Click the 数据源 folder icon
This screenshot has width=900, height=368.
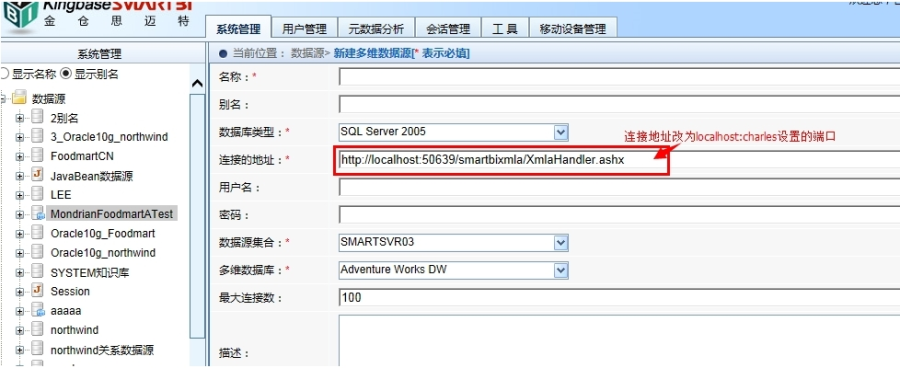[x=20, y=98]
